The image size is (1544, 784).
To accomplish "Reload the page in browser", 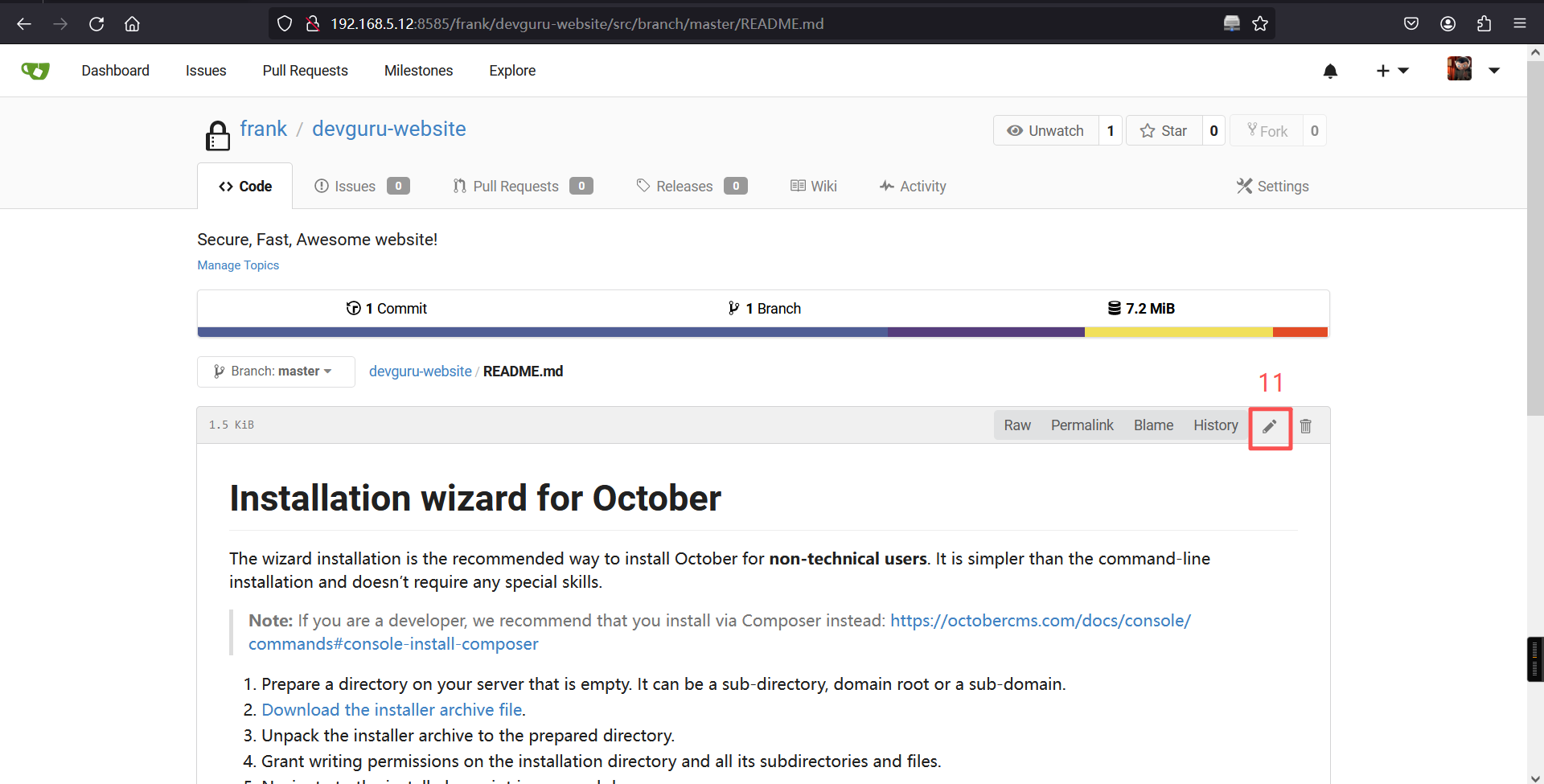I will (96, 23).
